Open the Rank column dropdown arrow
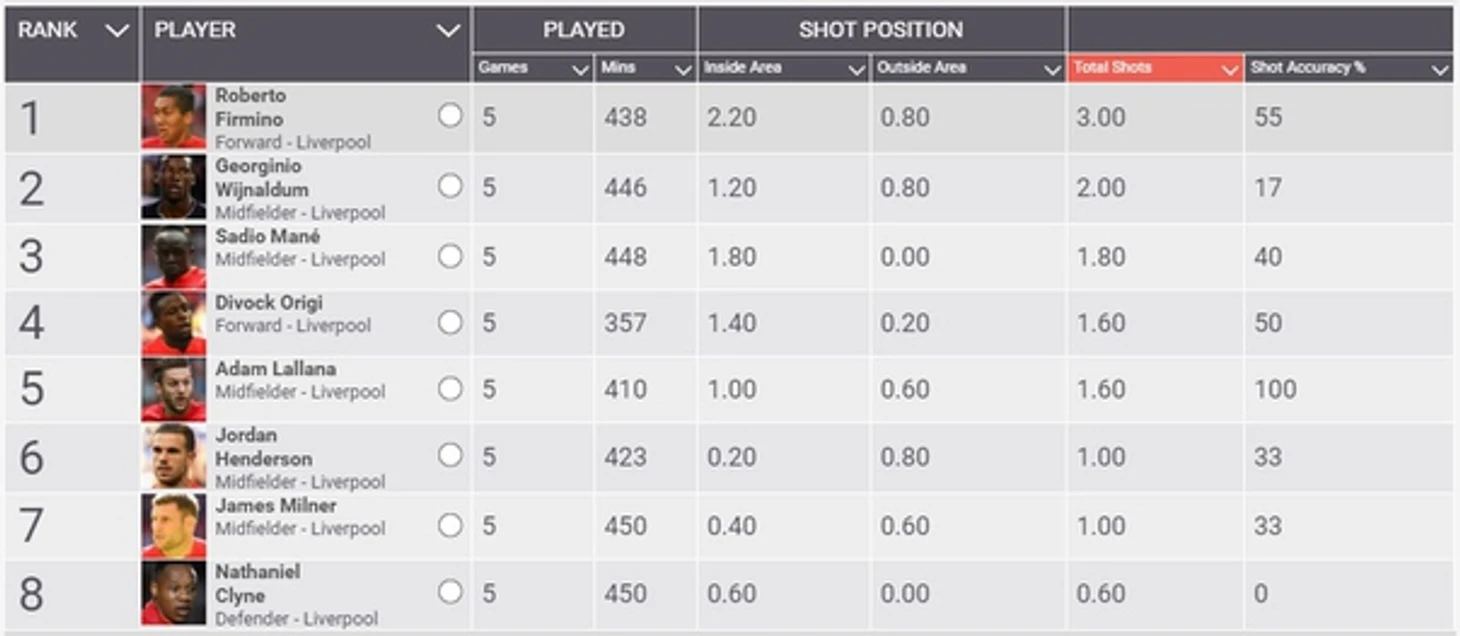This screenshot has width=1460, height=636. pos(117,31)
